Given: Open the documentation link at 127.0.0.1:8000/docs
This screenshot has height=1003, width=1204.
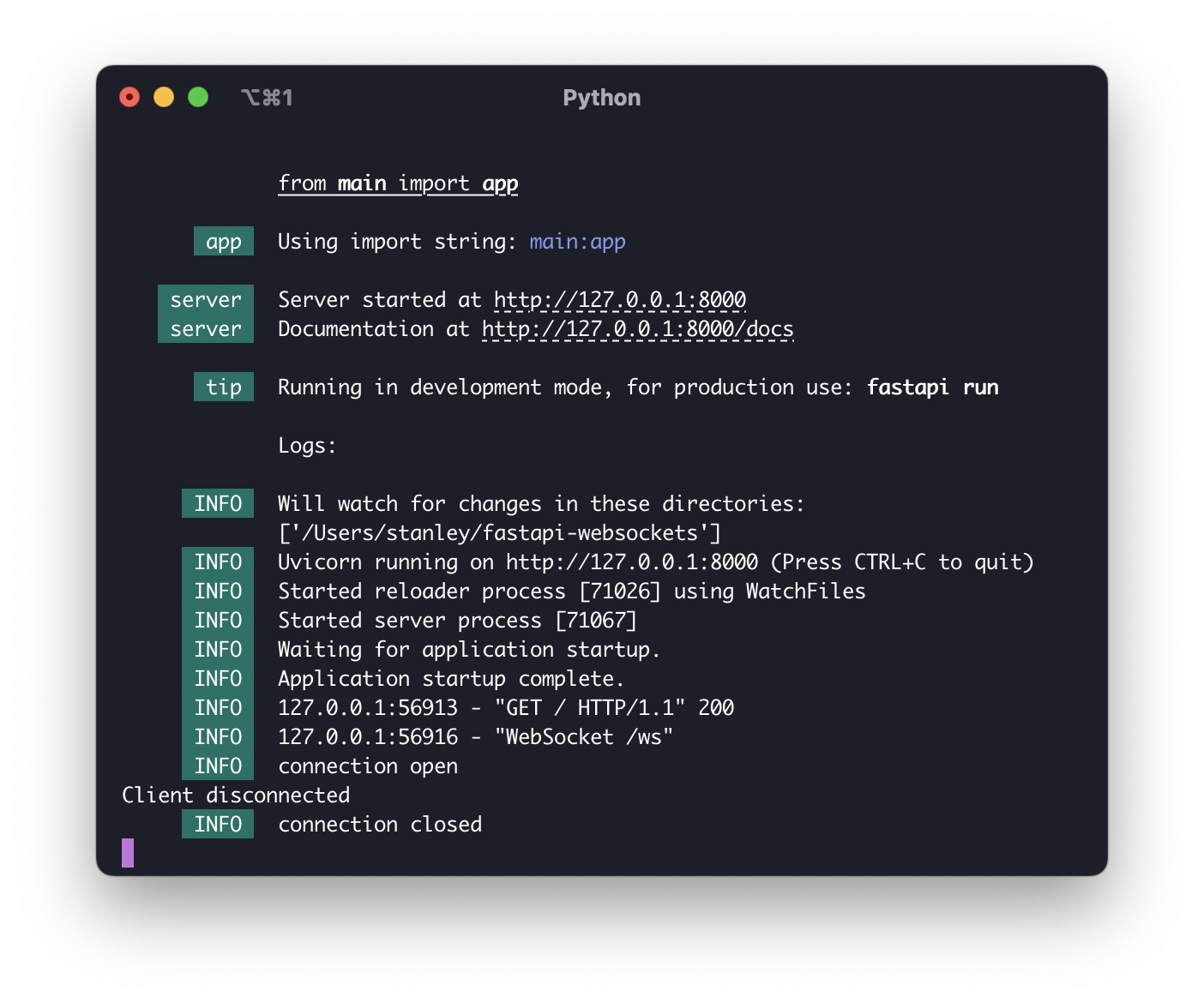Looking at the screenshot, I should pyautogui.click(x=638, y=328).
